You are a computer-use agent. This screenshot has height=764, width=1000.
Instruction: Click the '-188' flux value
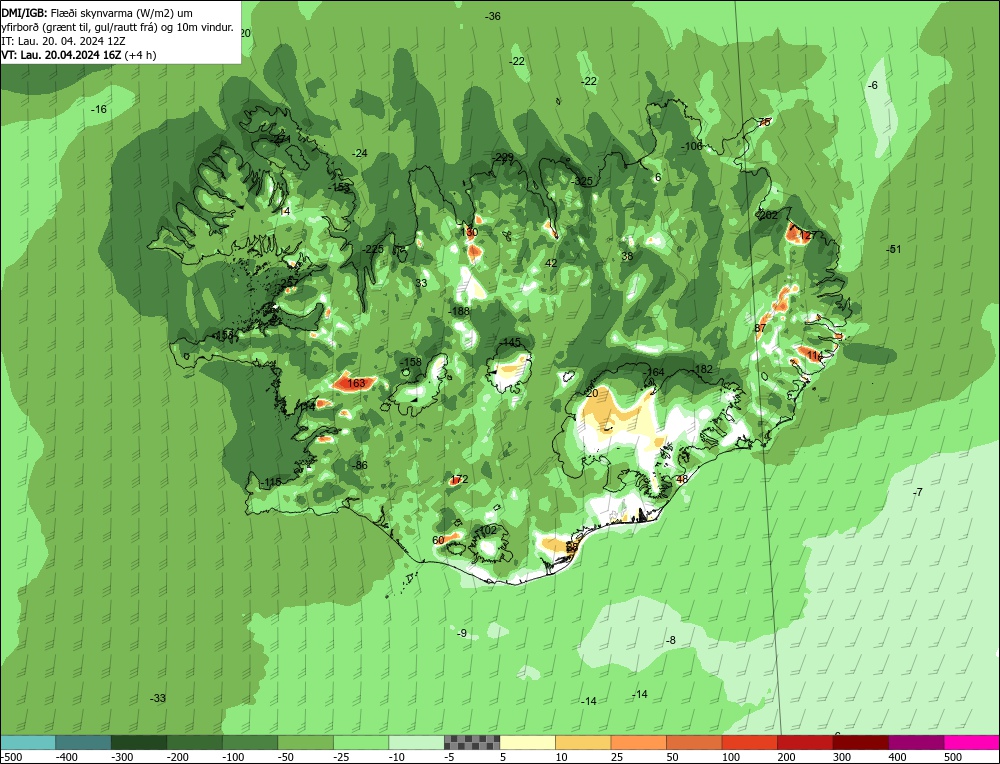point(459,311)
